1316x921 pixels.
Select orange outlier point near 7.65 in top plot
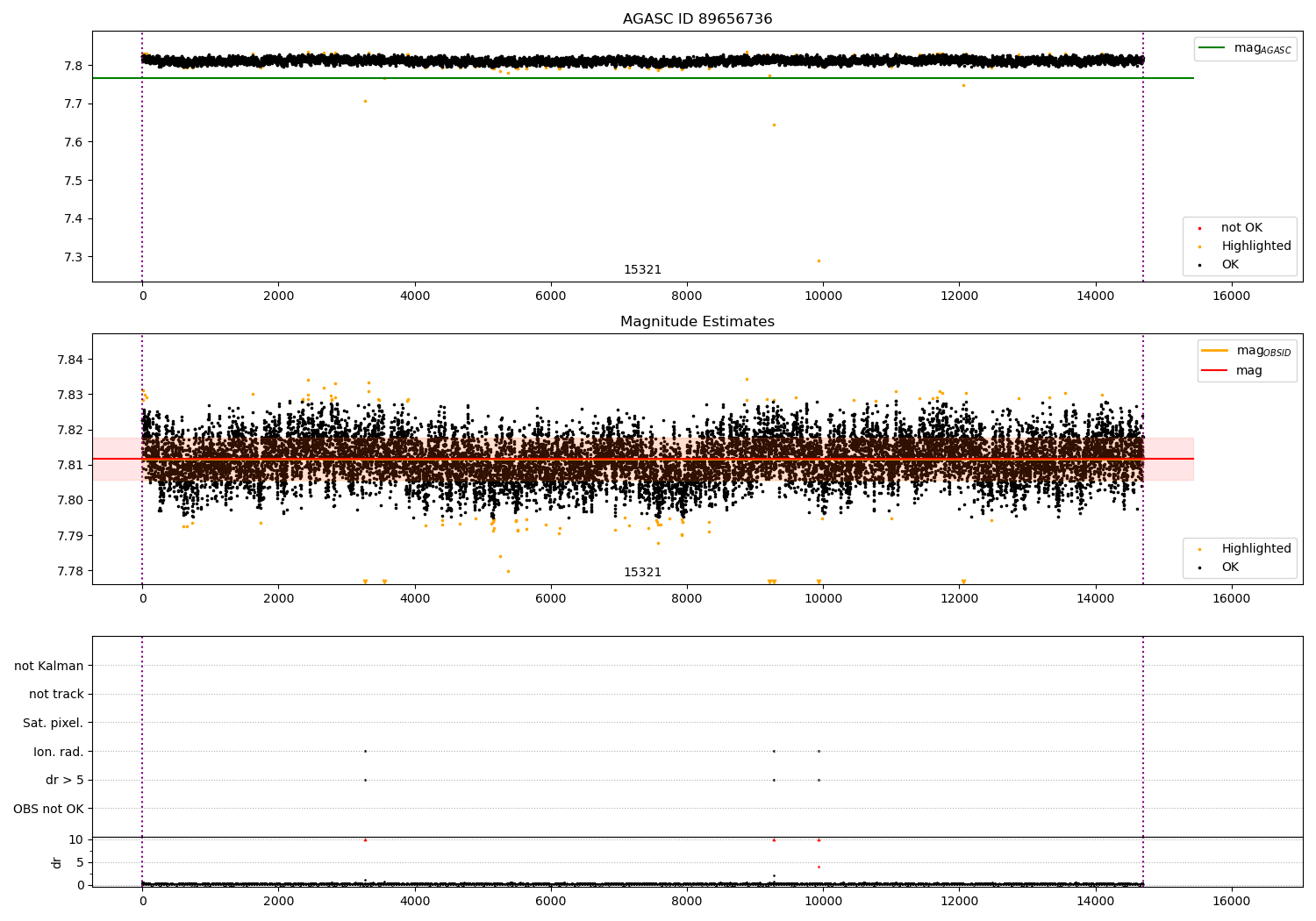tap(774, 125)
